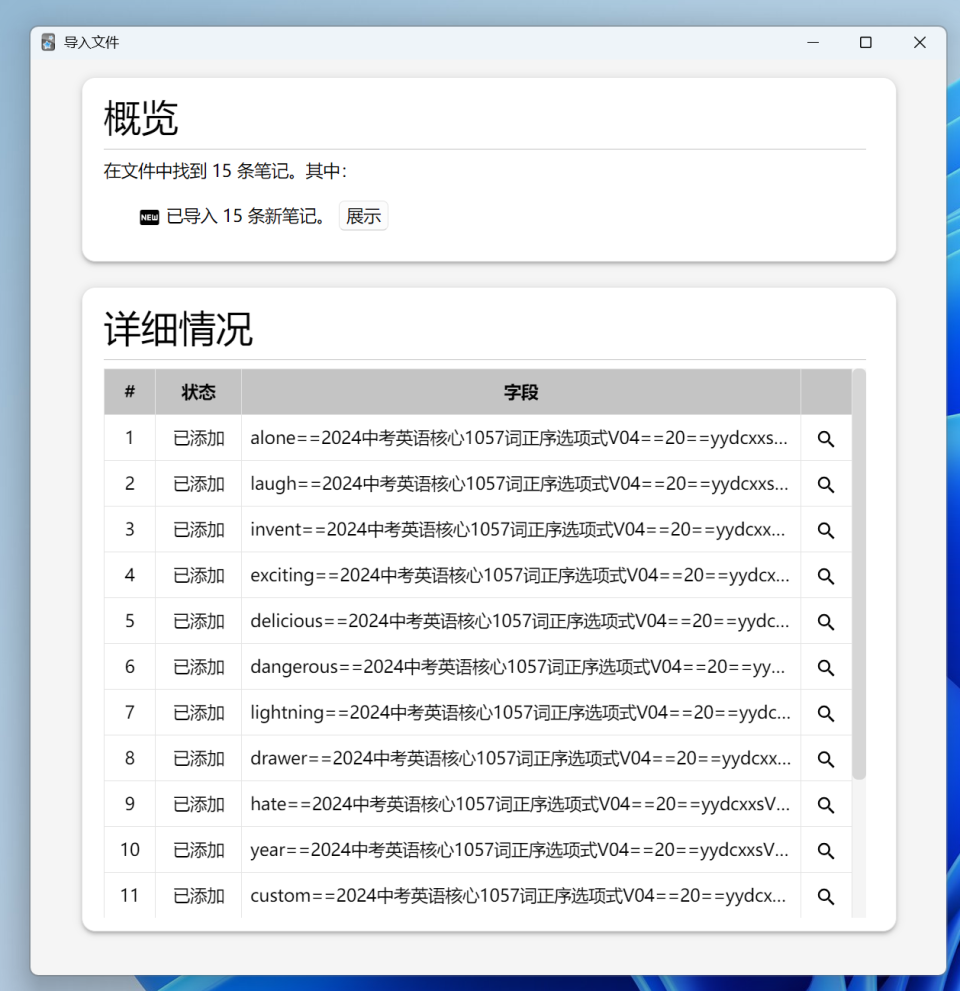The image size is (960, 991).
Task: Click the Anki icon in title bar
Action: pos(48,42)
